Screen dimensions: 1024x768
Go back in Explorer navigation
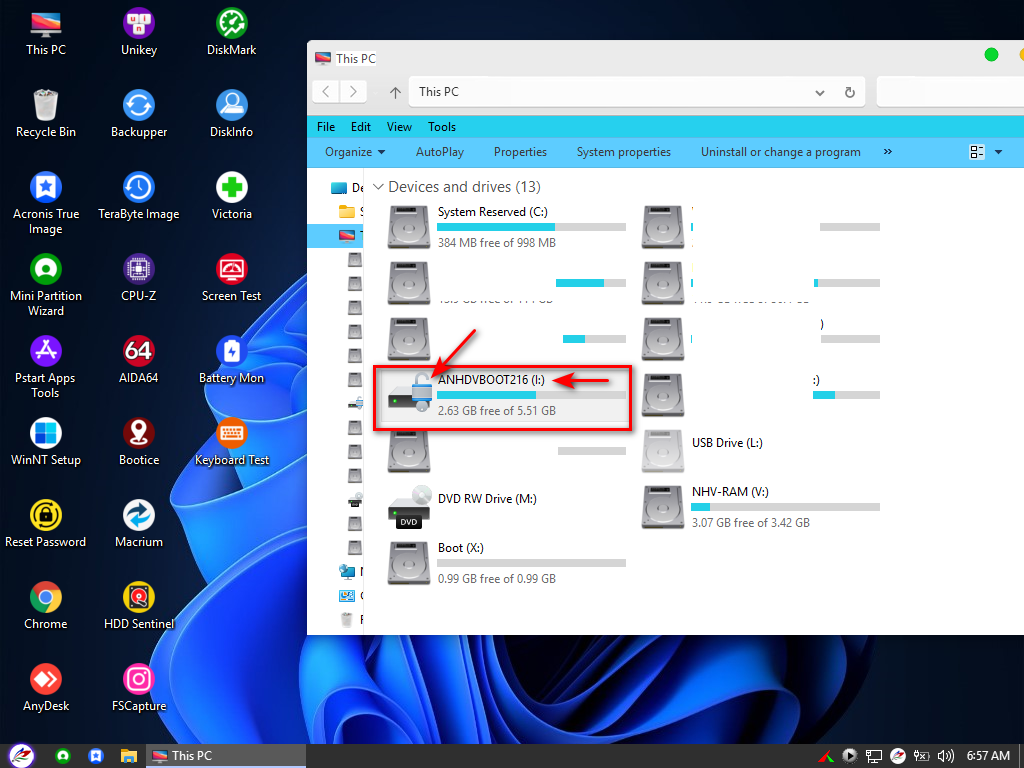pos(326,91)
